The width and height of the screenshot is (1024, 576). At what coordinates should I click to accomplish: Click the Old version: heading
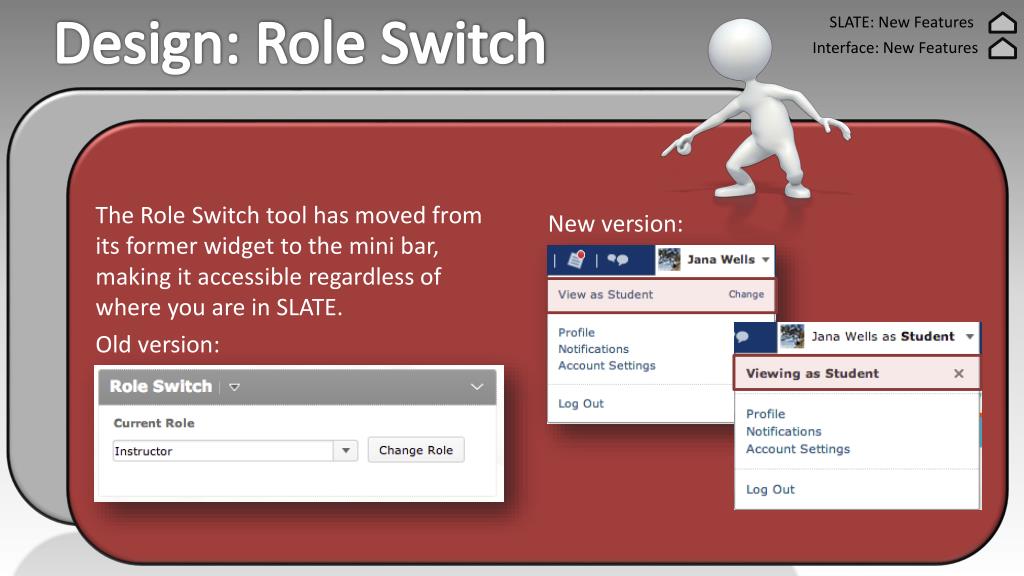[x=157, y=344]
